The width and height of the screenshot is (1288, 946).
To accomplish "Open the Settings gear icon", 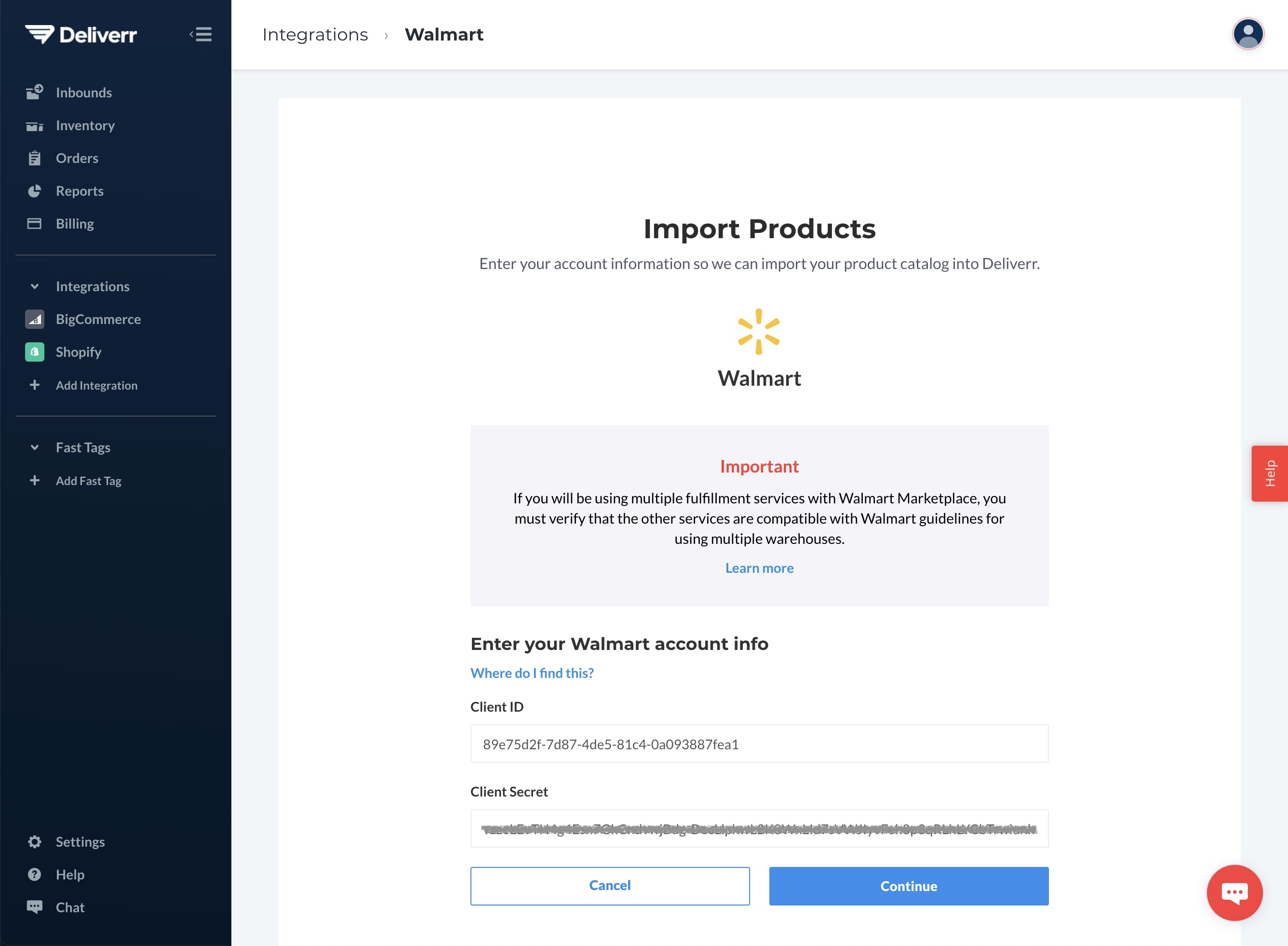I will click(34, 842).
